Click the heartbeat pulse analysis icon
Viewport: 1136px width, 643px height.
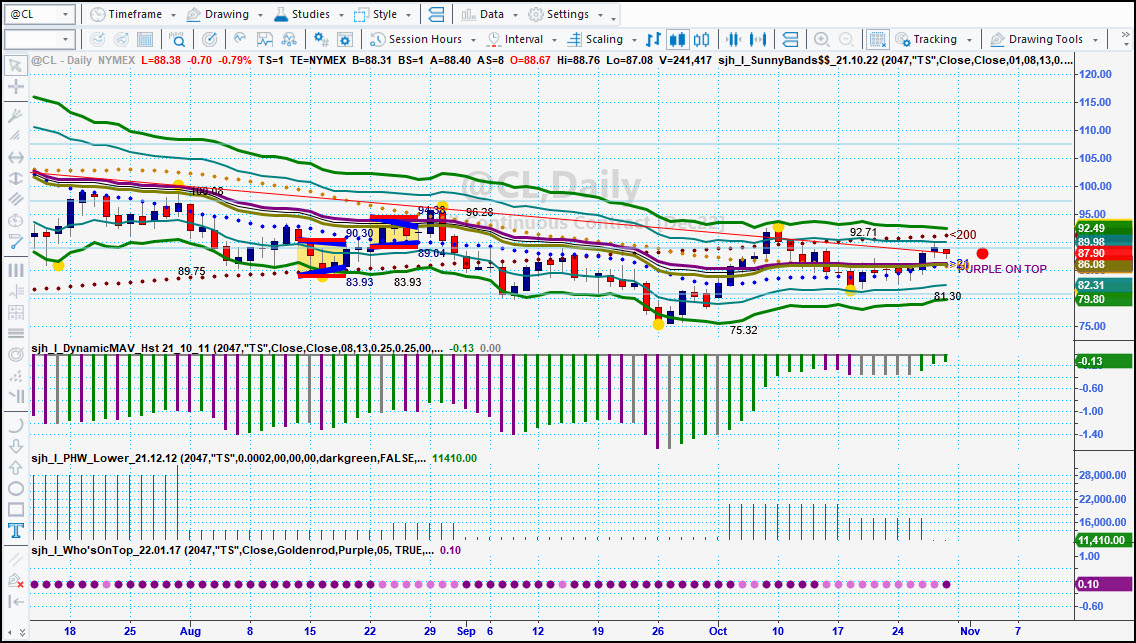tap(241, 39)
